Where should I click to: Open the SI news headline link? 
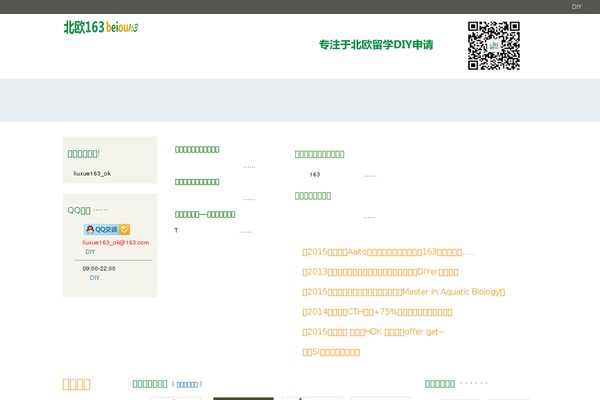(331, 352)
